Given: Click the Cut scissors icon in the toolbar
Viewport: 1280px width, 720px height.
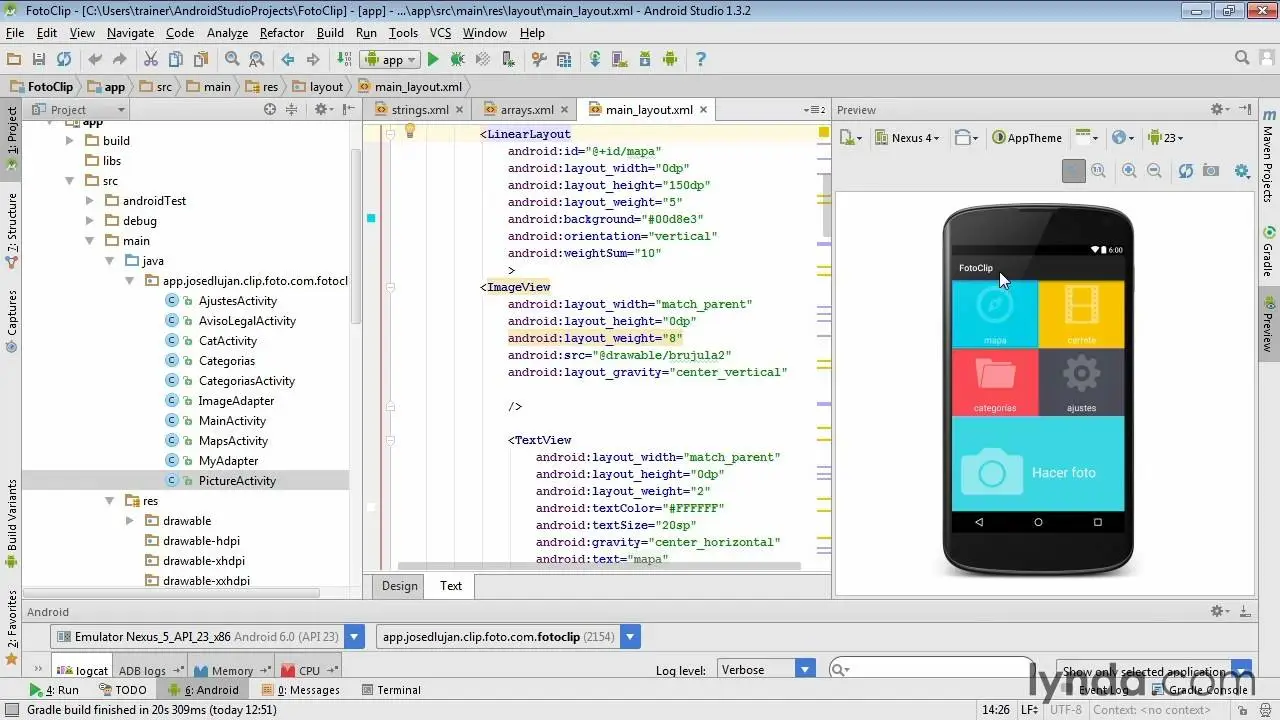Looking at the screenshot, I should [150, 60].
